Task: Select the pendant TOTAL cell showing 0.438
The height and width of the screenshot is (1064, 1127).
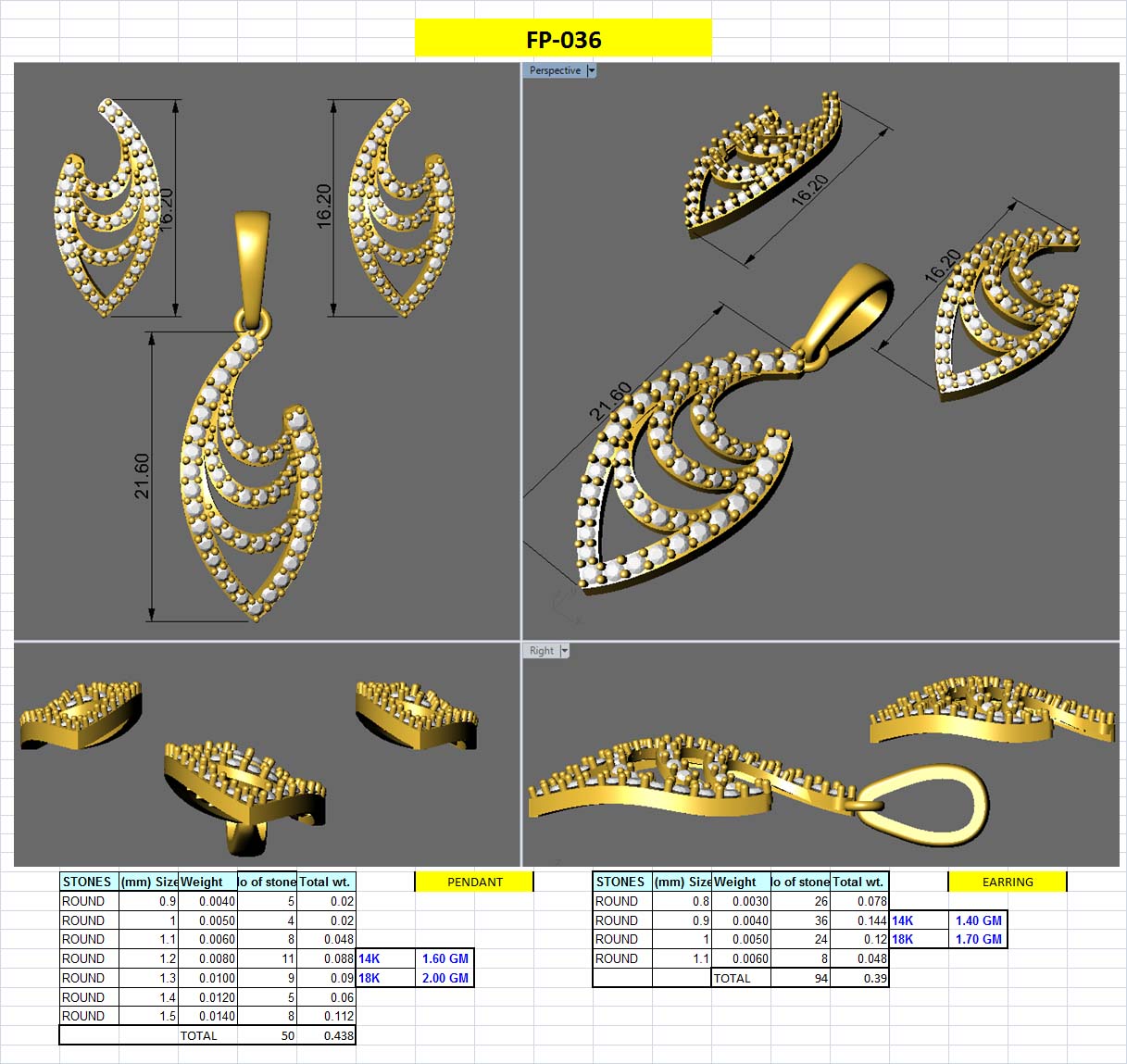Action: tap(325, 1035)
